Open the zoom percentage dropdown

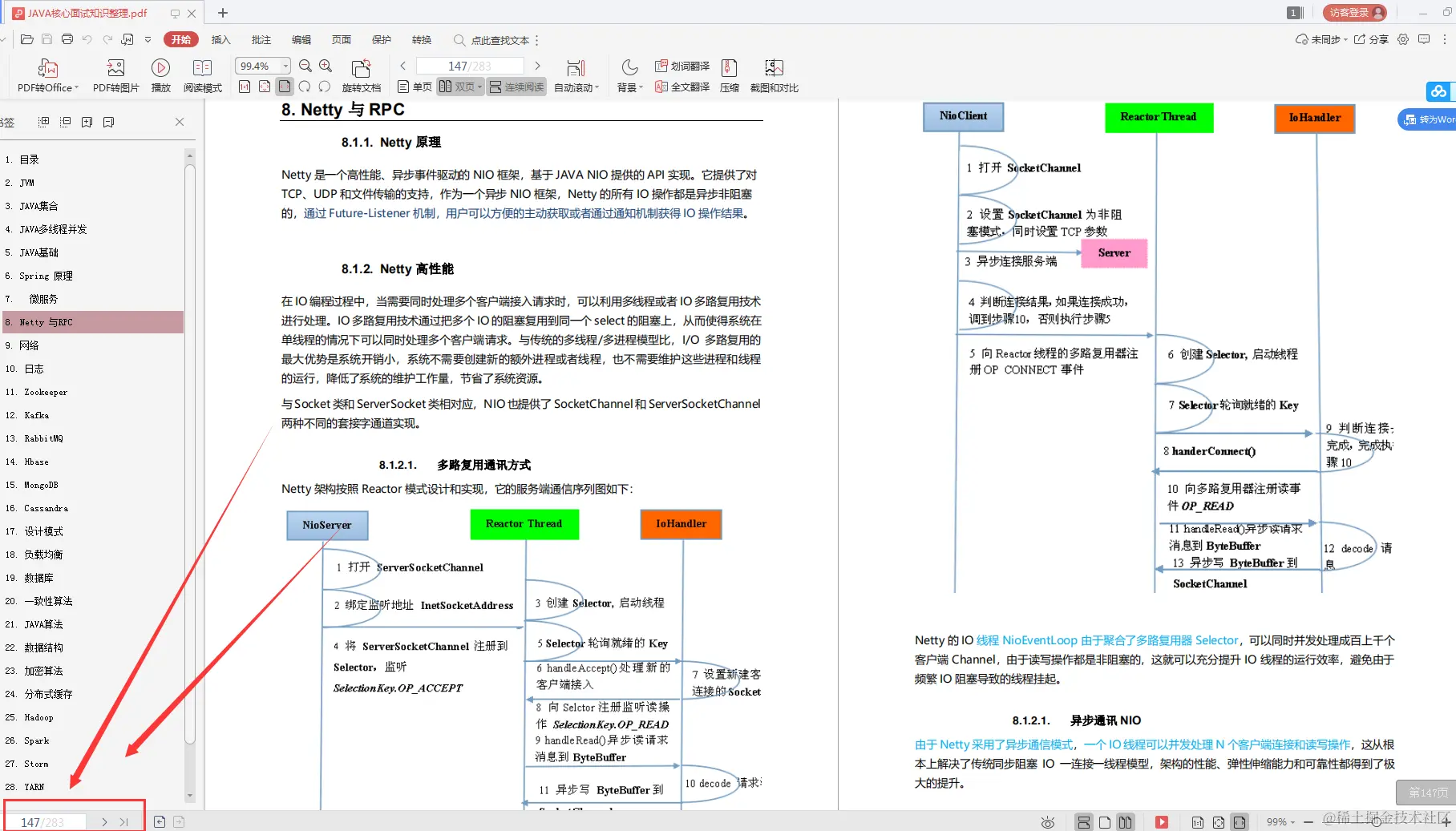click(284, 66)
